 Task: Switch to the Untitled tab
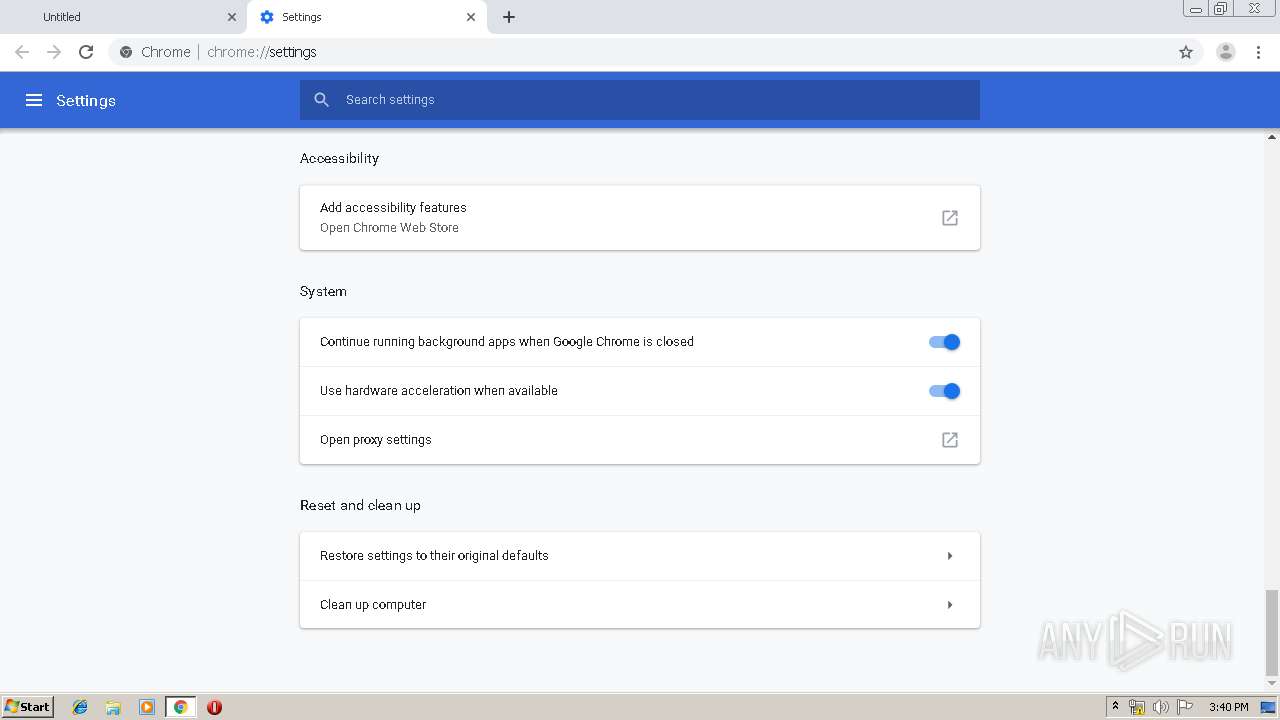point(123,17)
